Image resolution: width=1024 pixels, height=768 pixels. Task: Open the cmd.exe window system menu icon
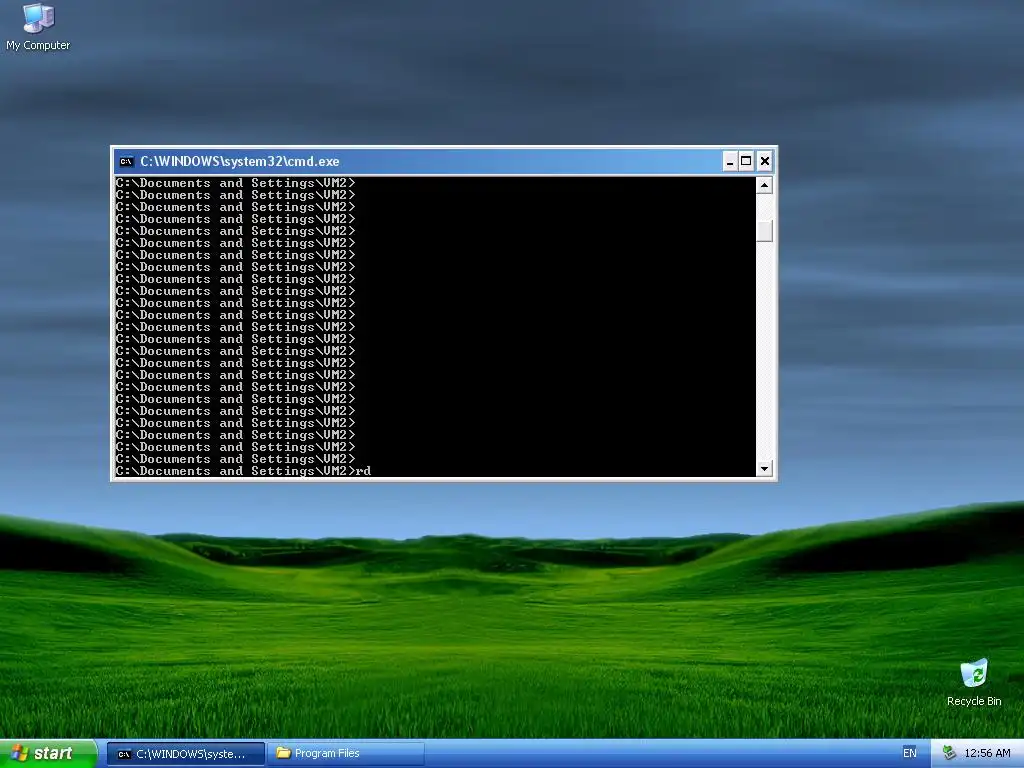(x=127, y=161)
